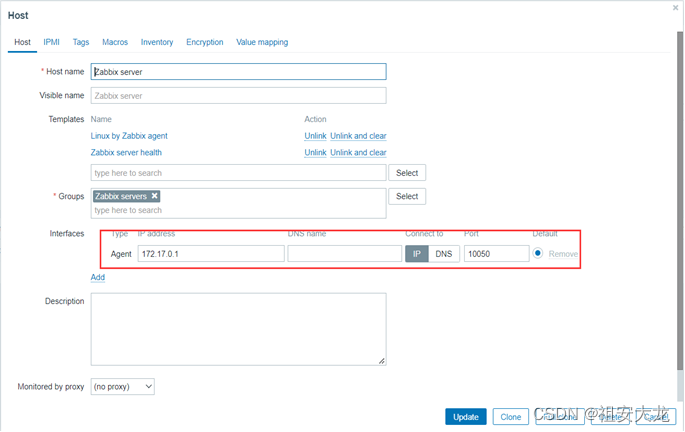685x432 pixels.
Task: Close the Host dialog with X
Action: coord(675,8)
